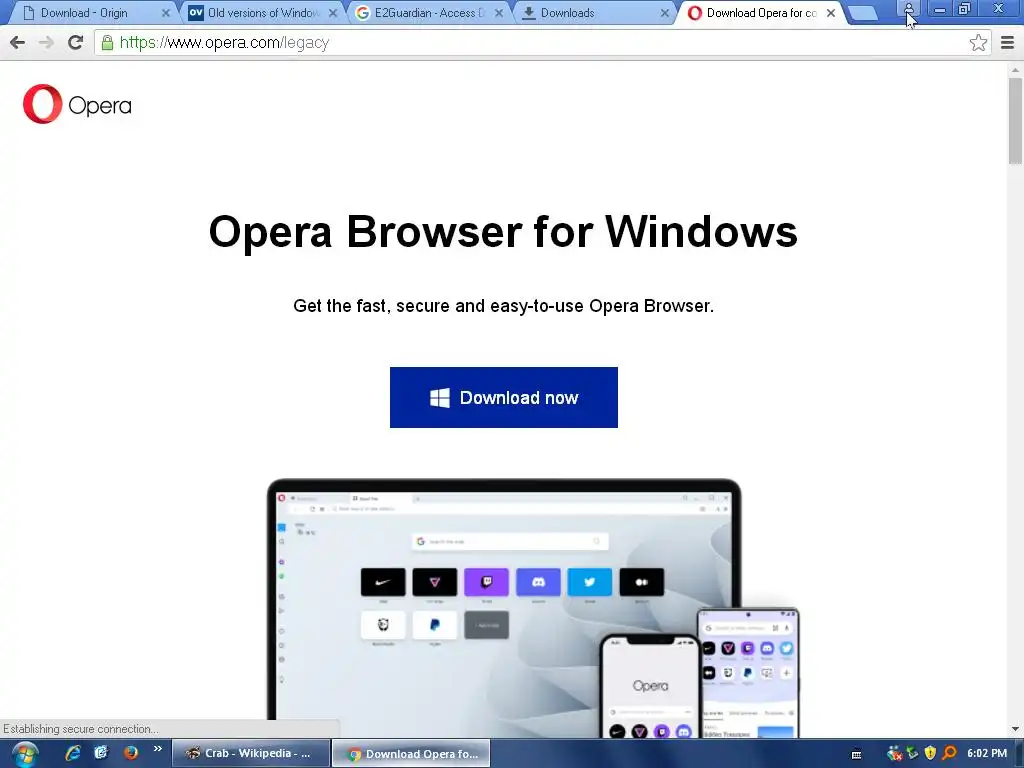
Task: Click the scrollbar down arrow
Action: click(x=1015, y=729)
